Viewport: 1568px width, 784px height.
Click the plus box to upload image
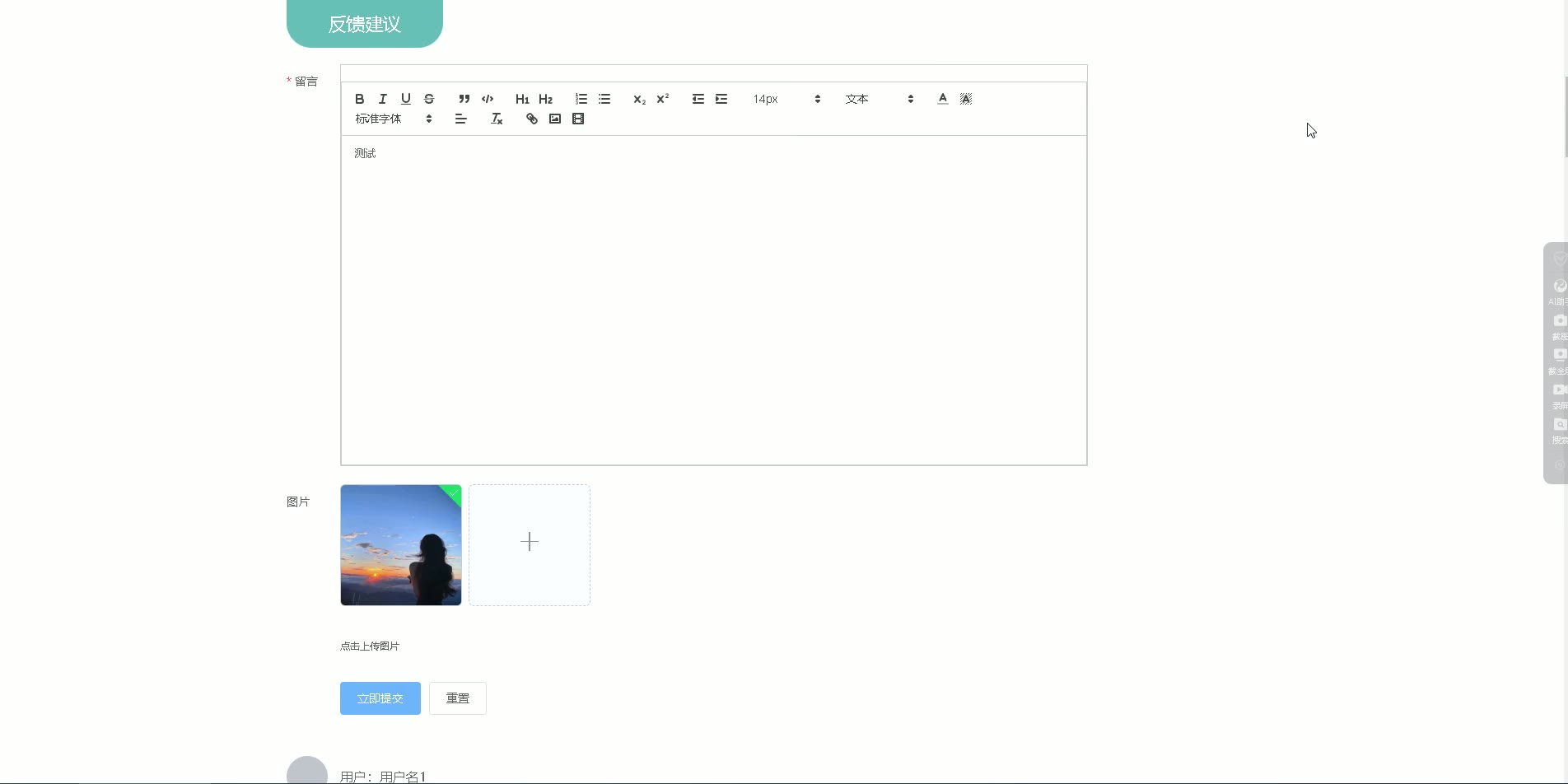coord(530,545)
